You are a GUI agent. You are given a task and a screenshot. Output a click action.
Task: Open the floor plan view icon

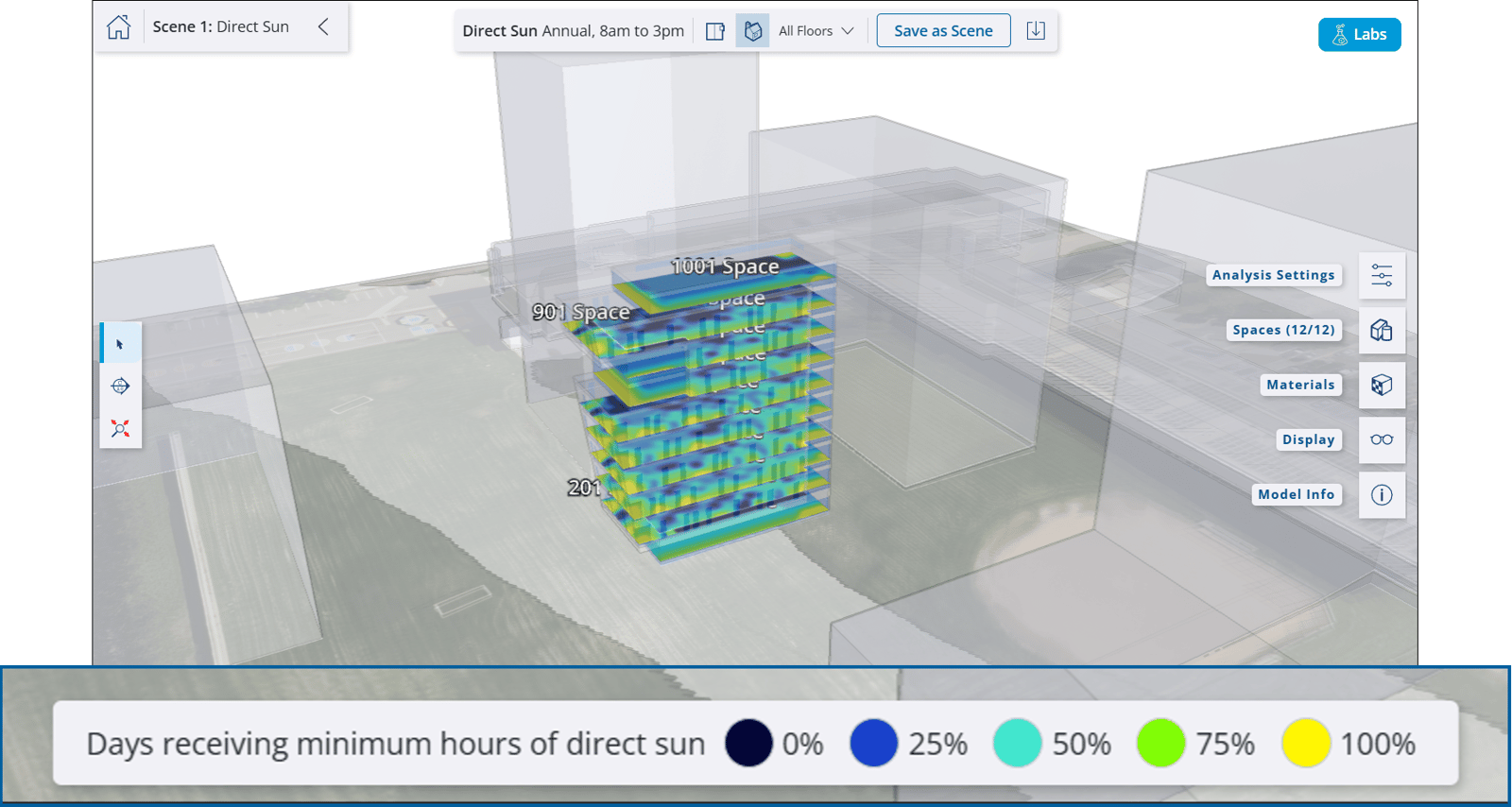(715, 31)
